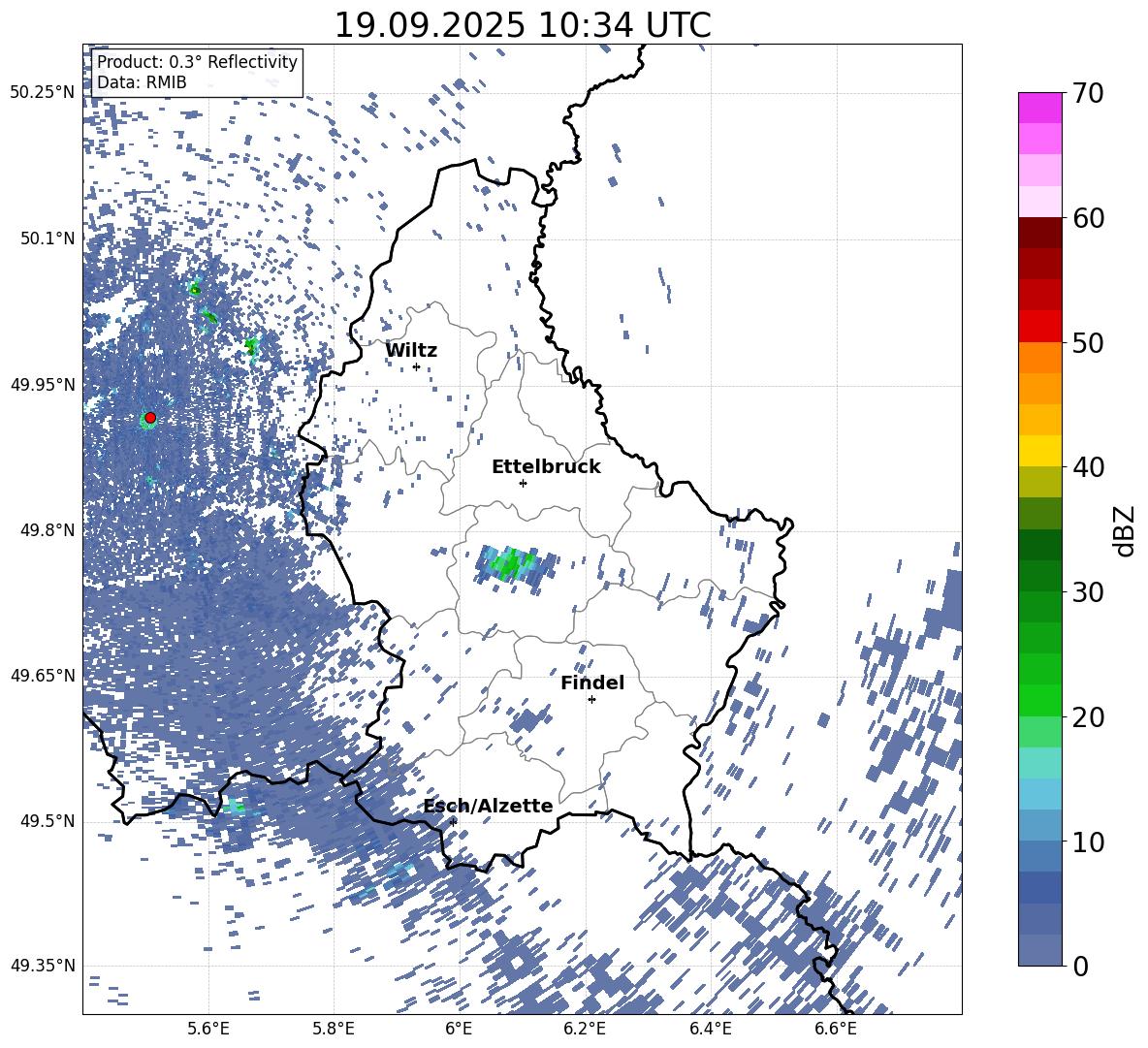Click the Data: RMIB text

point(142,82)
